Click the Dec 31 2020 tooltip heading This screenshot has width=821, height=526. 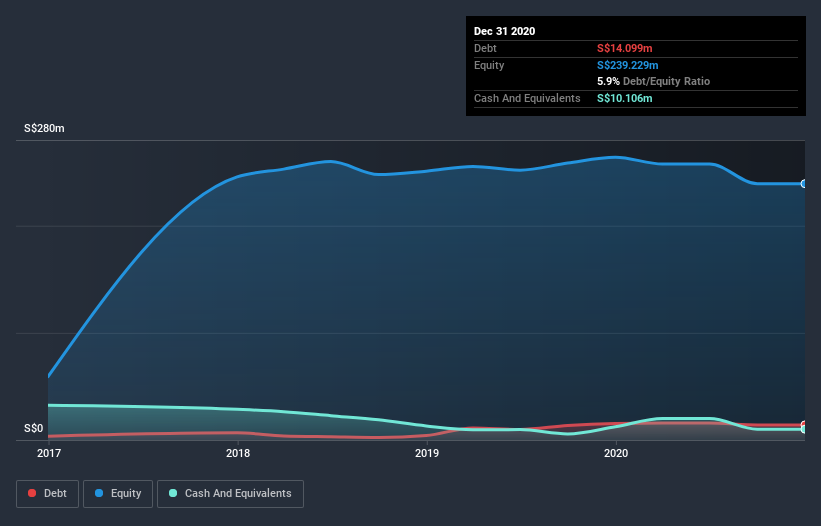click(504, 31)
